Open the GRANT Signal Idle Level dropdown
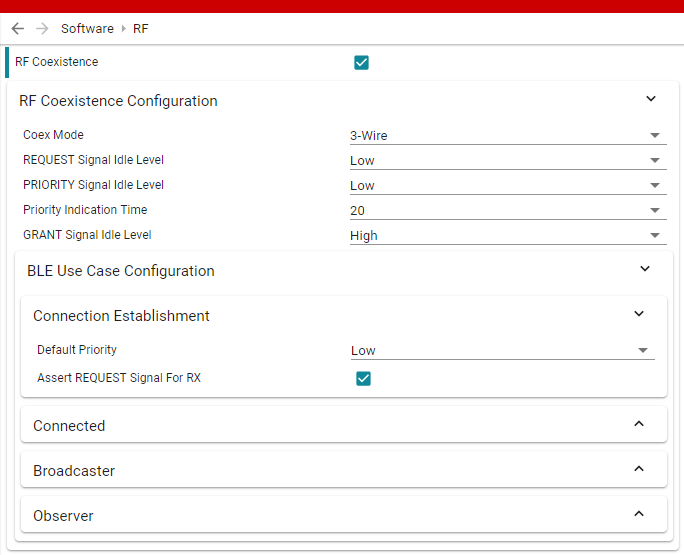 (508, 236)
